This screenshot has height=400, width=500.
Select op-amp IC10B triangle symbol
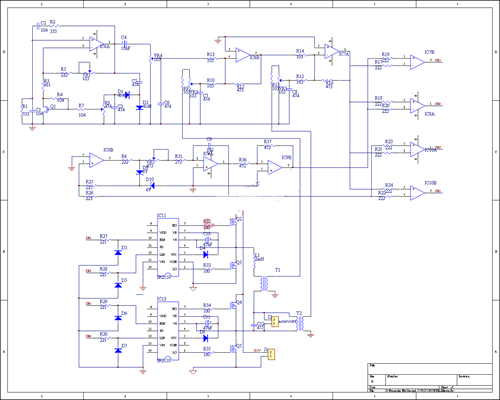coord(417,193)
